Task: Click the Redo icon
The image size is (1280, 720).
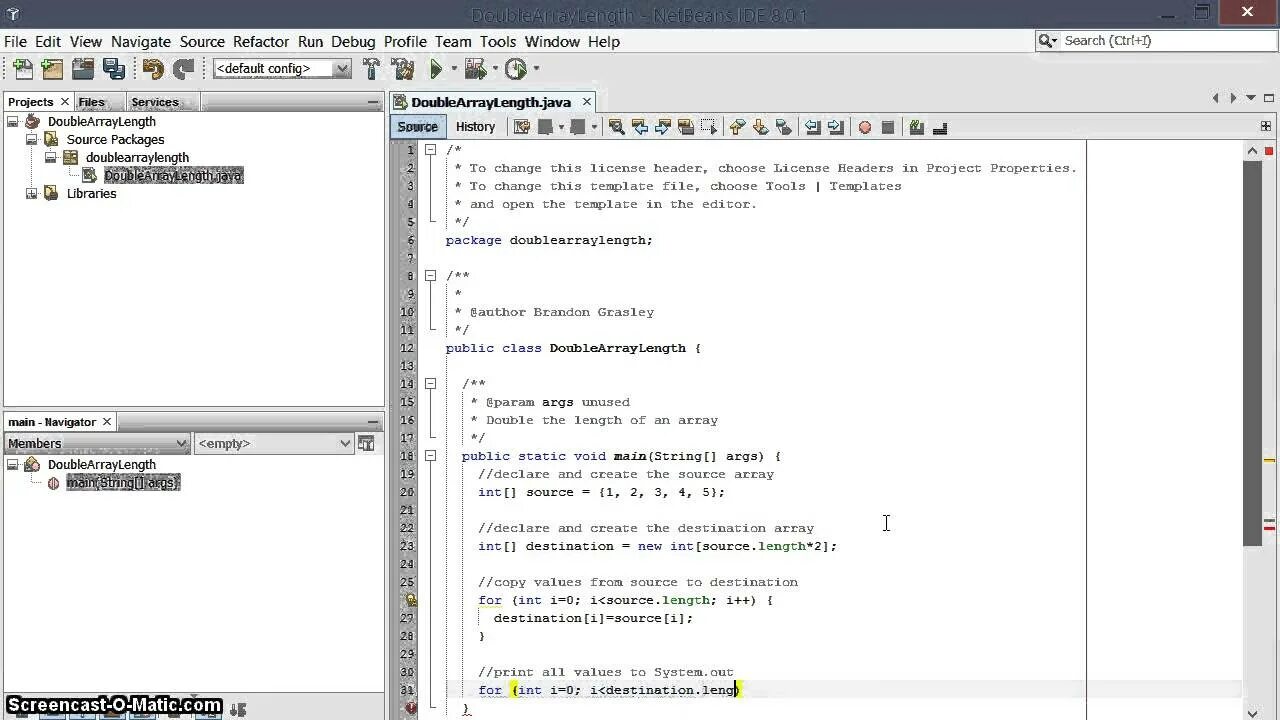Action: coord(184,69)
